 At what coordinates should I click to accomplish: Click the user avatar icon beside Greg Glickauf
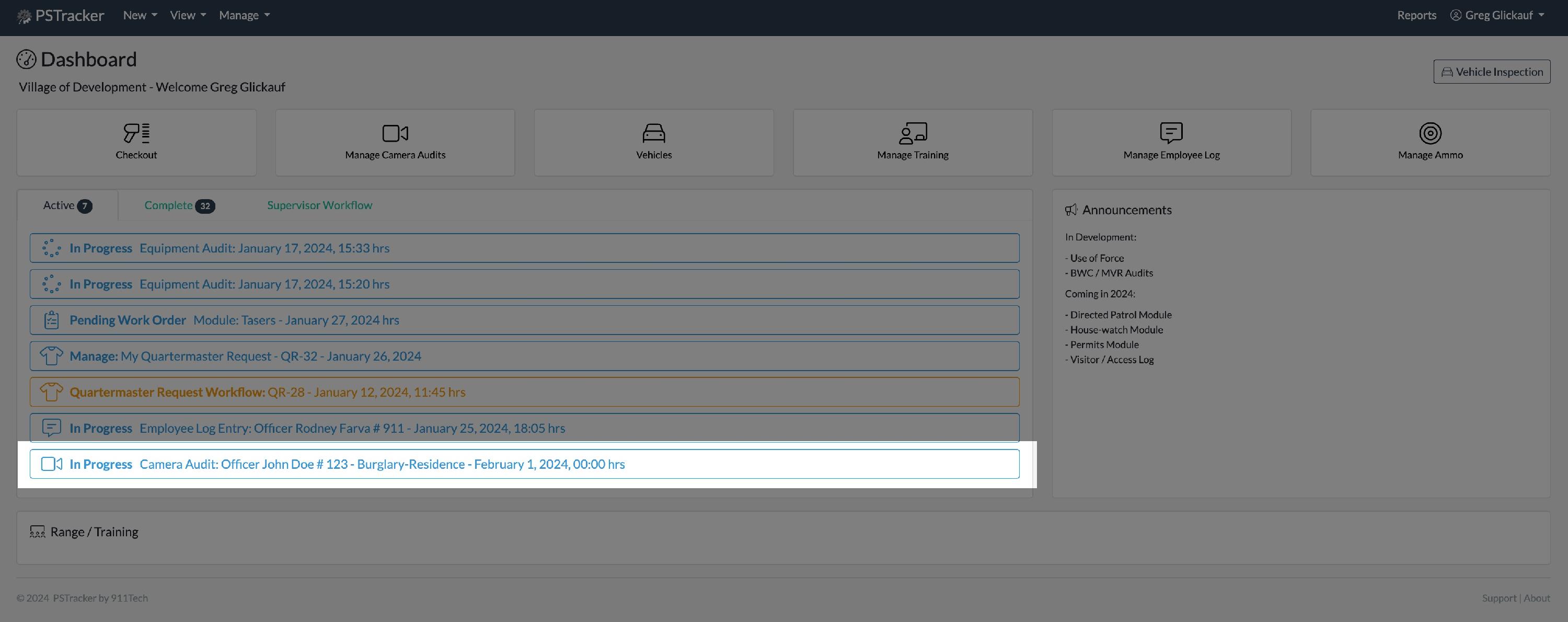tap(1456, 15)
